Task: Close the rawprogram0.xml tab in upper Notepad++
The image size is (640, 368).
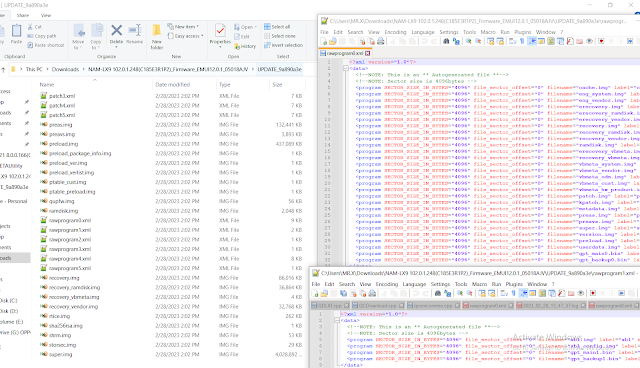Action: tap(367, 53)
